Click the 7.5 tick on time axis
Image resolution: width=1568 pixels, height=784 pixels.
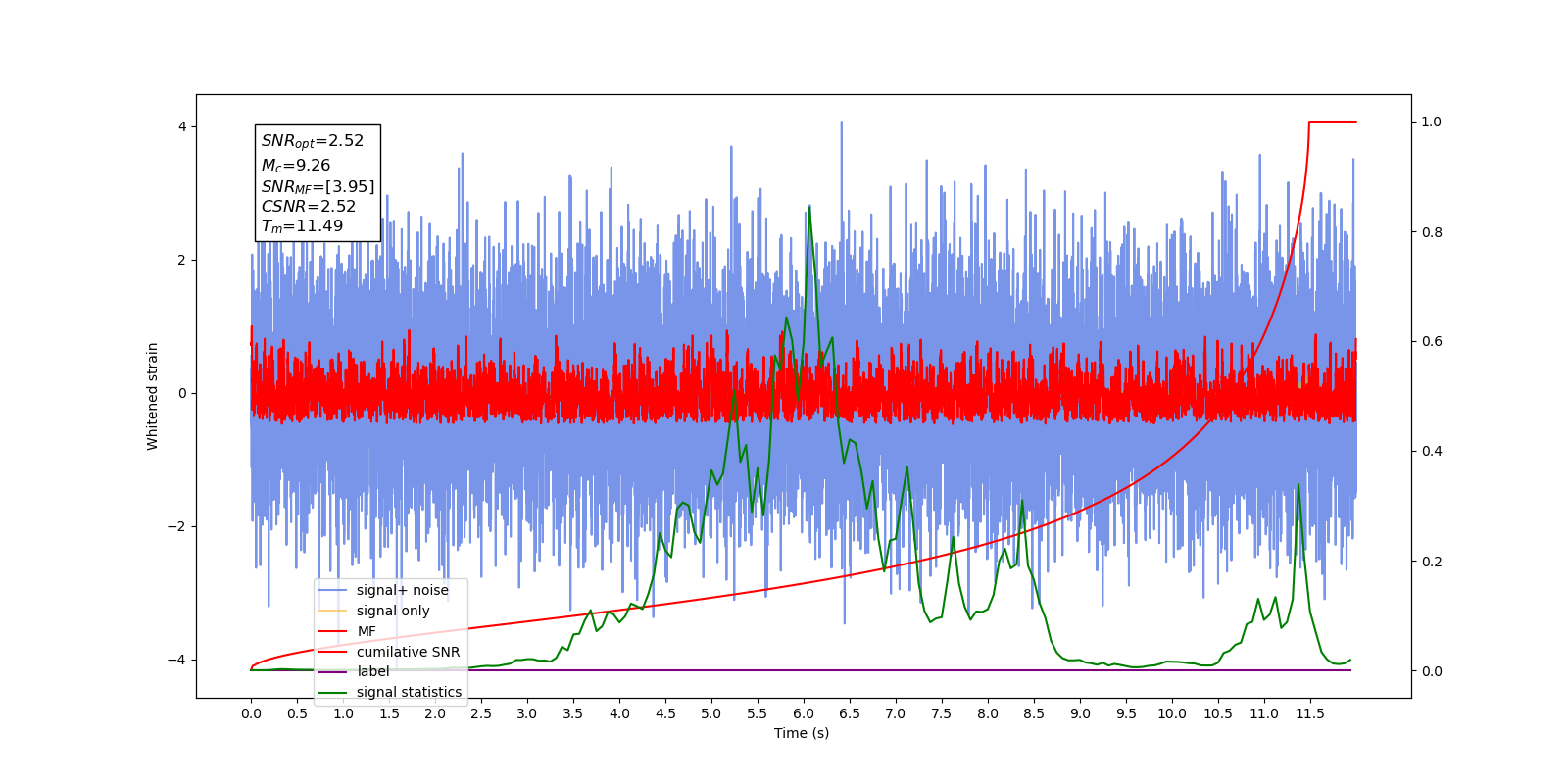coord(942,713)
